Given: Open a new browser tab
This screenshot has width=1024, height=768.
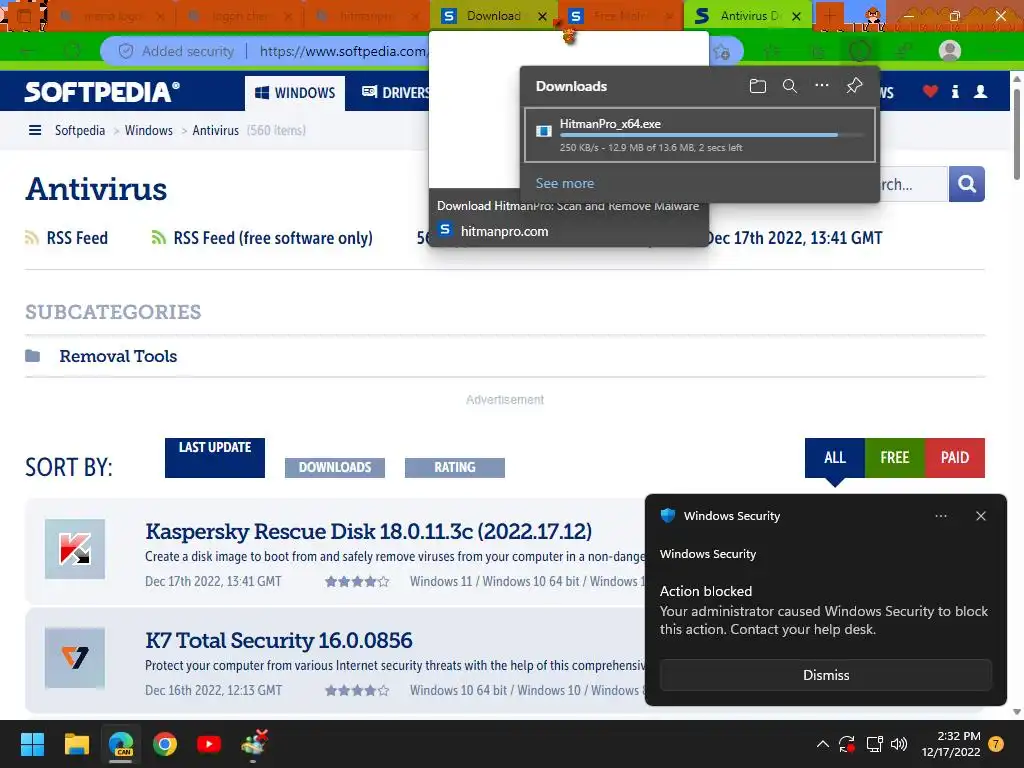Looking at the screenshot, I should [829, 15].
